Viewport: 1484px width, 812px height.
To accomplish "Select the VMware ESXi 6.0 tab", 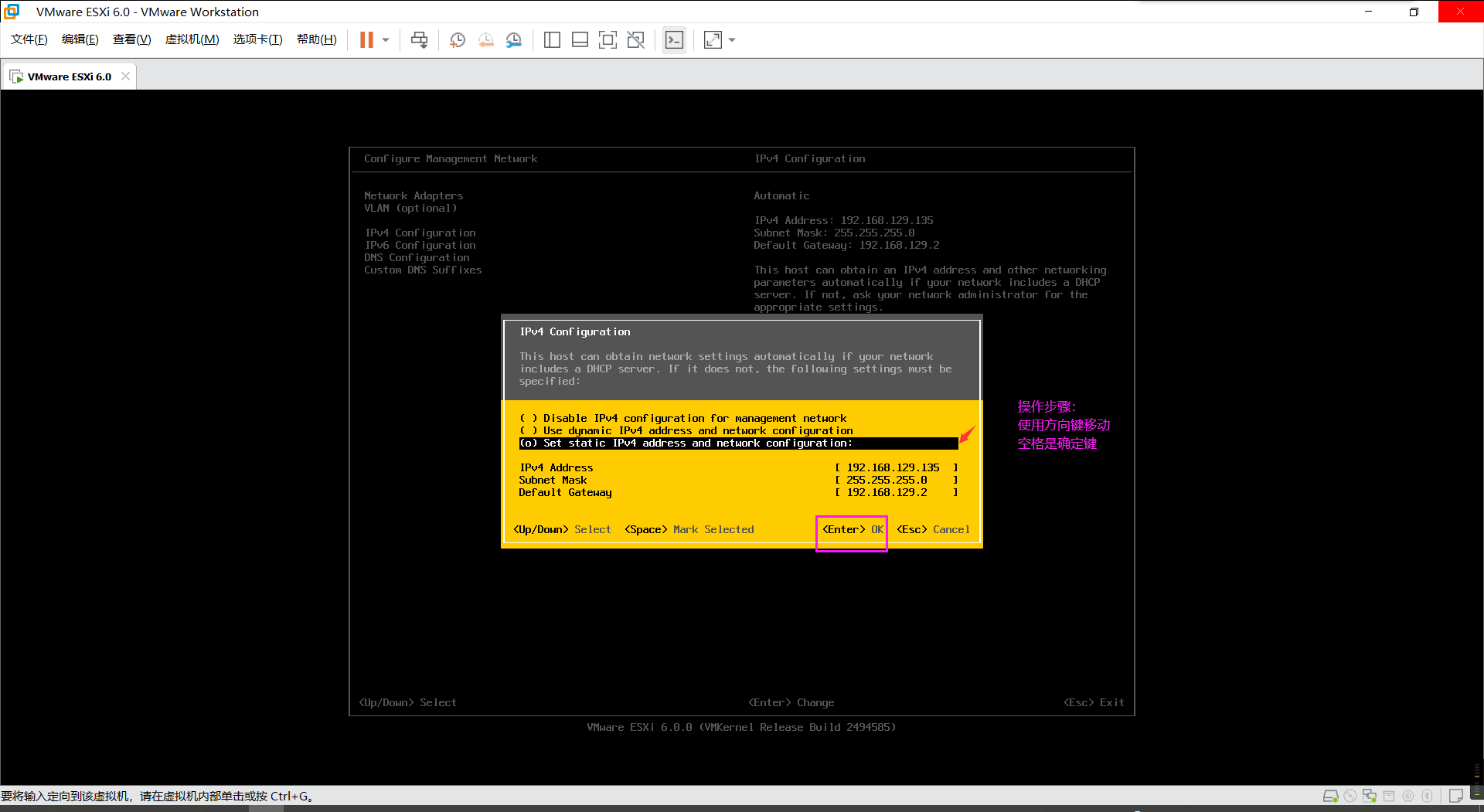I will [x=68, y=76].
